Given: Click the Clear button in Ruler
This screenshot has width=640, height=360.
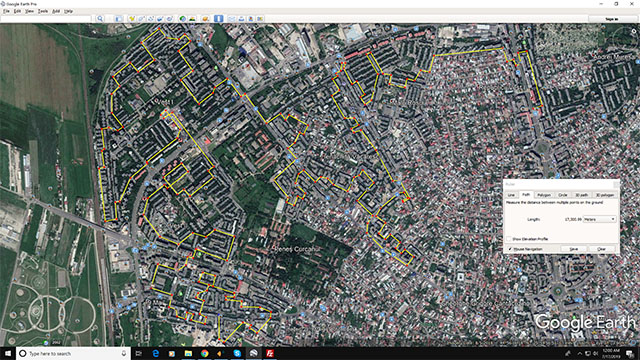Looking at the screenshot, I should pyautogui.click(x=601, y=249).
